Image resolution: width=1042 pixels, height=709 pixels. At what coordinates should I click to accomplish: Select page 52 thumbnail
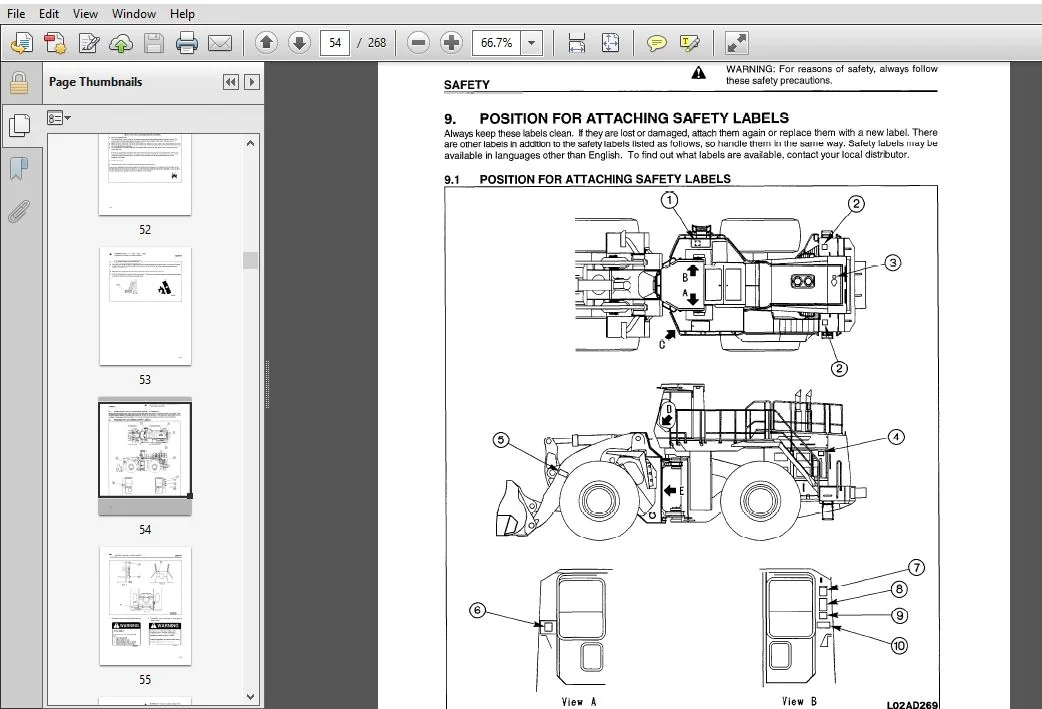tap(145, 174)
